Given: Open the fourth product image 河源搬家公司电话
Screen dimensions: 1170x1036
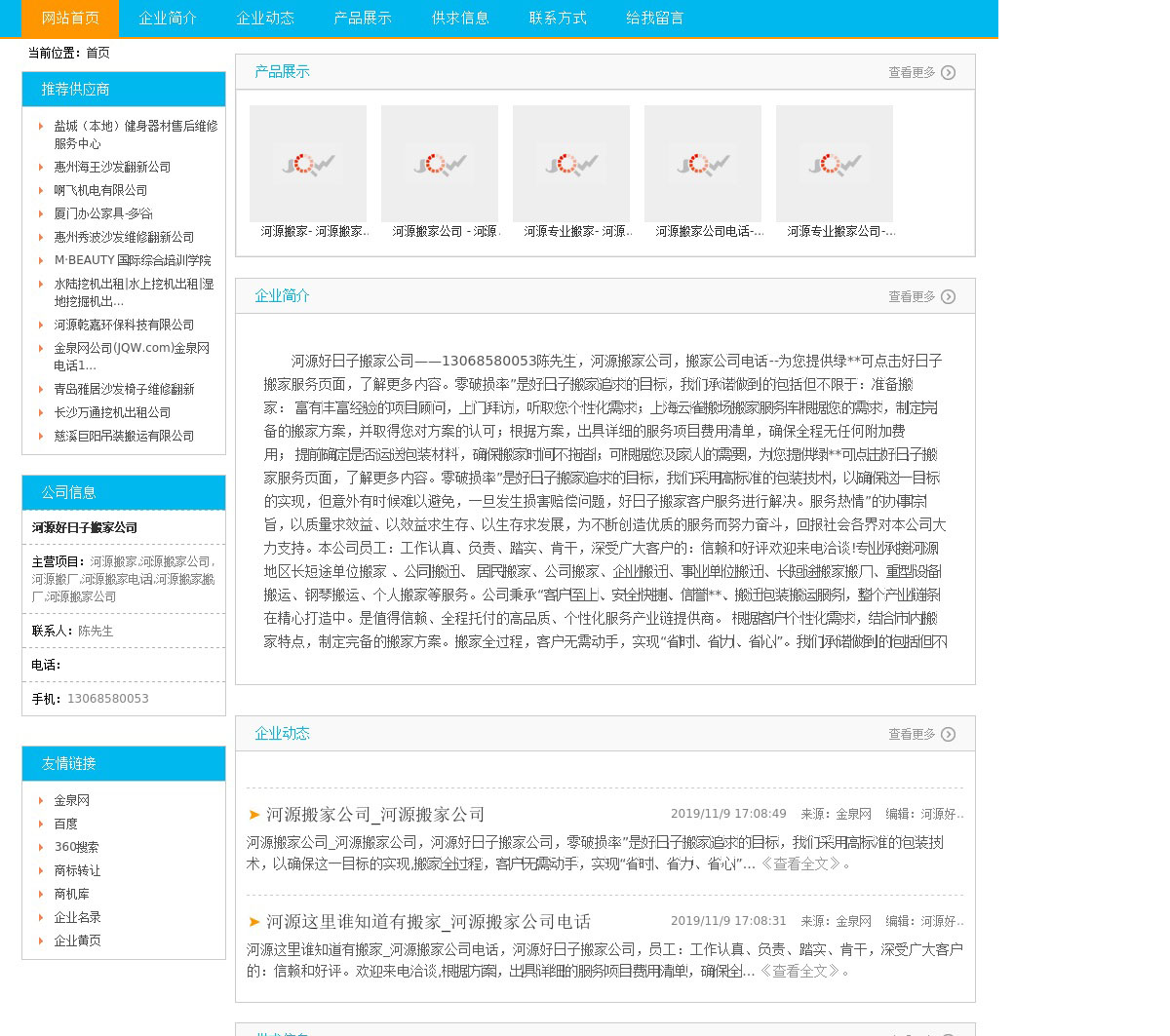Looking at the screenshot, I should click(703, 164).
